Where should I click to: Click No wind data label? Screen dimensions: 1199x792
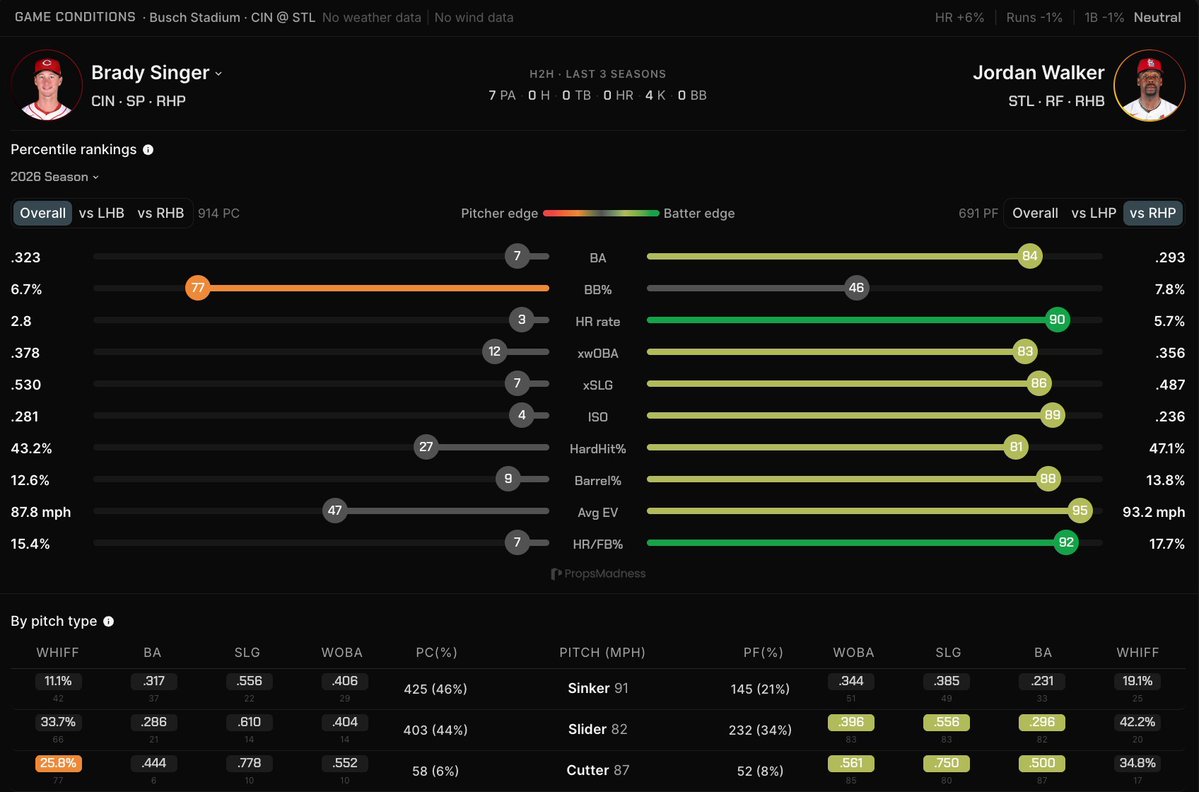(x=474, y=18)
